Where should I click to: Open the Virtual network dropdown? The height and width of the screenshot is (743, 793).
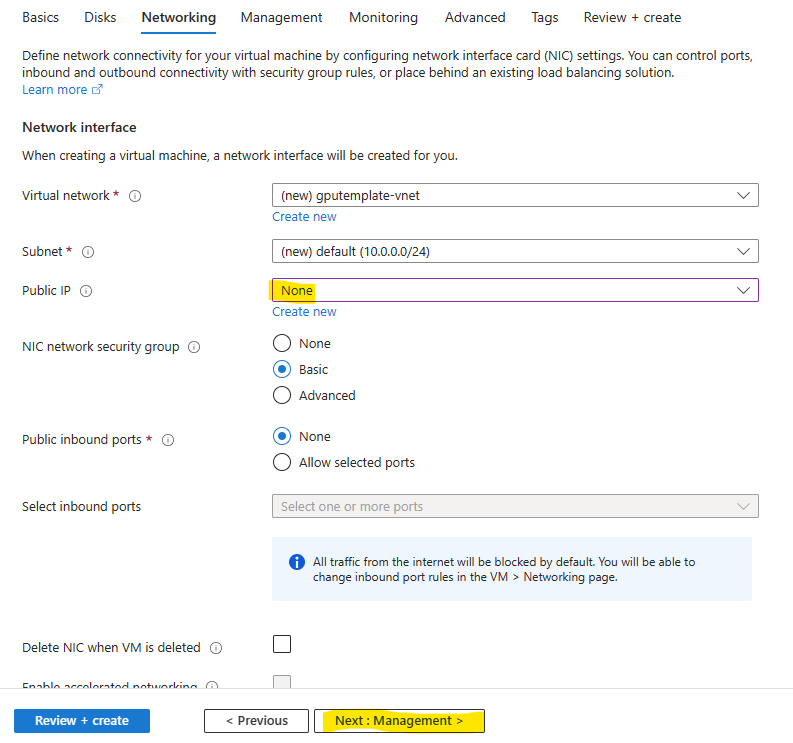point(515,195)
